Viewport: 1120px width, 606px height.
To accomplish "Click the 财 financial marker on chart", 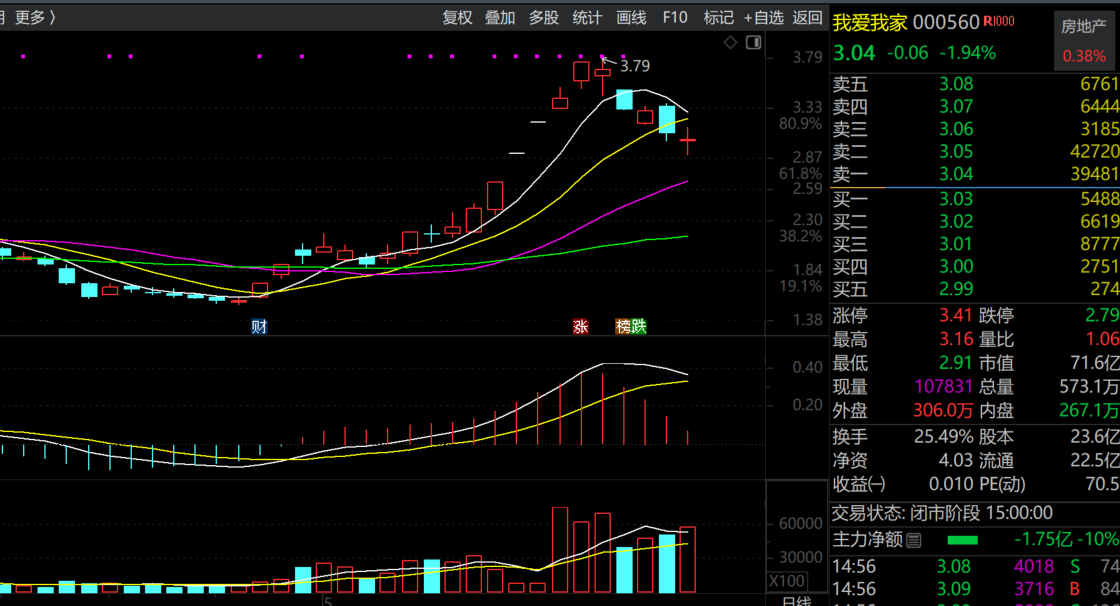I will (x=259, y=327).
